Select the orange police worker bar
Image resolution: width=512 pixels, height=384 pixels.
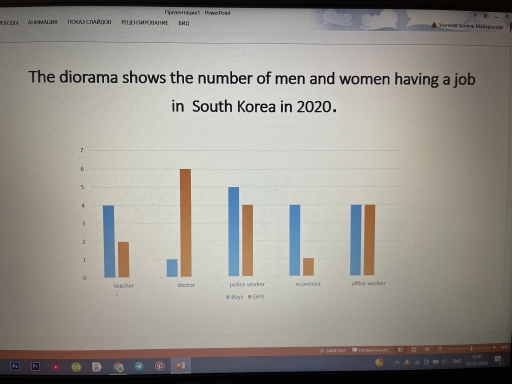[x=247, y=240]
